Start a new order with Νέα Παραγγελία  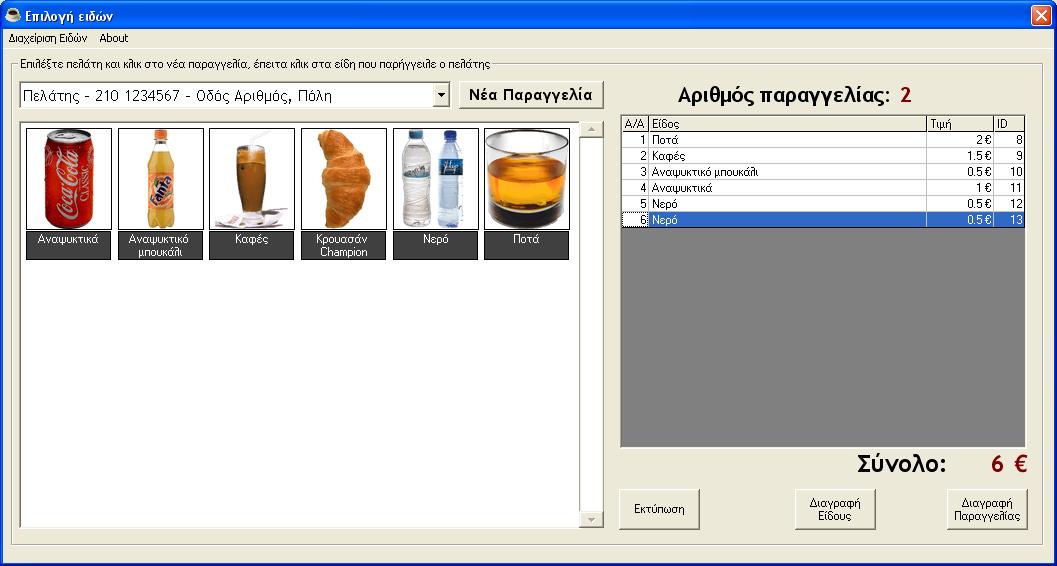click(x=531, y=95)
